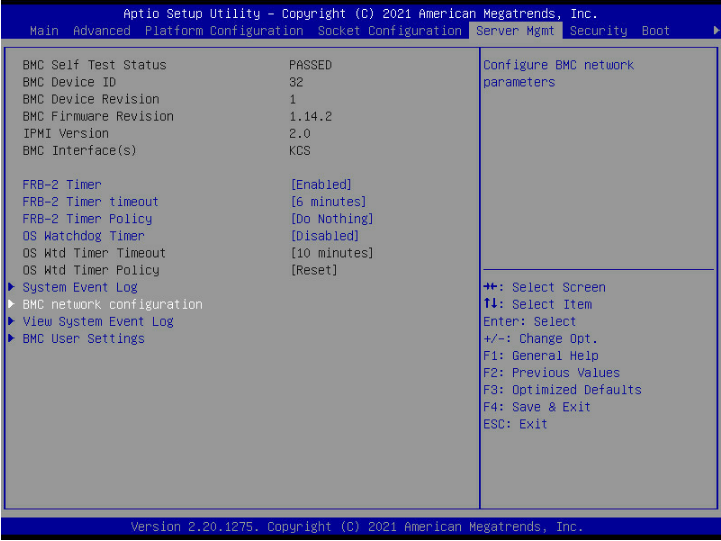Viewport: 721px width, 541px height.
Task: Click the arrow icon beside System Event Log
Action: (x=11, y=287)
